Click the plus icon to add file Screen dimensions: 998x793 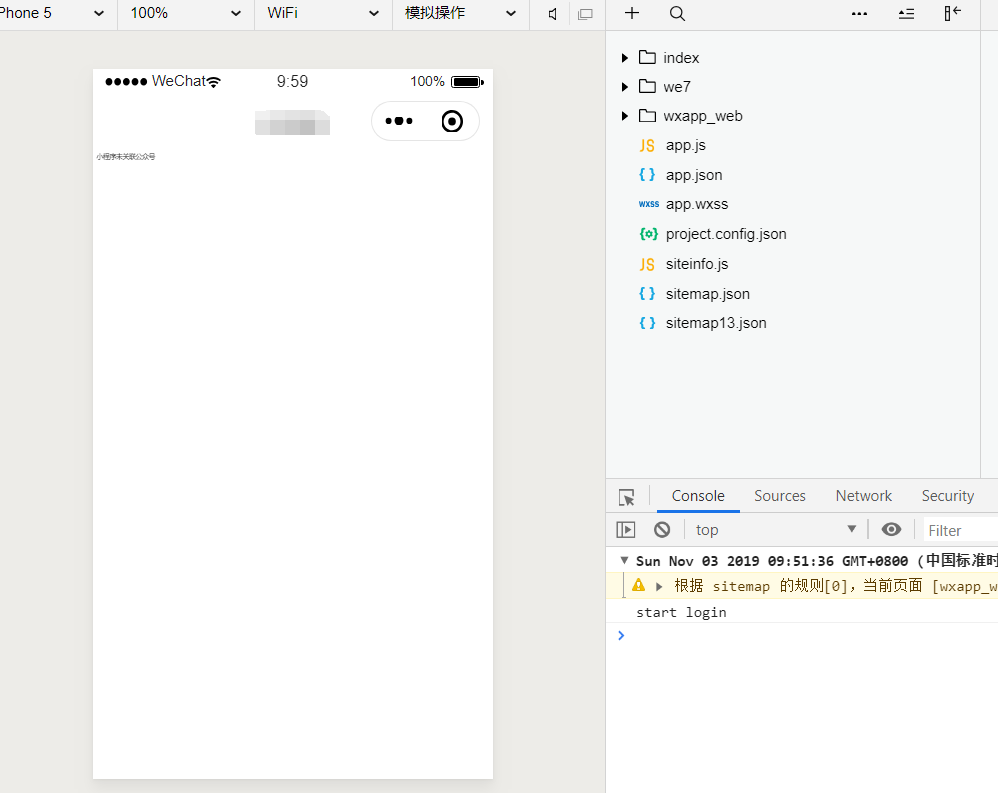click(632, 13)
